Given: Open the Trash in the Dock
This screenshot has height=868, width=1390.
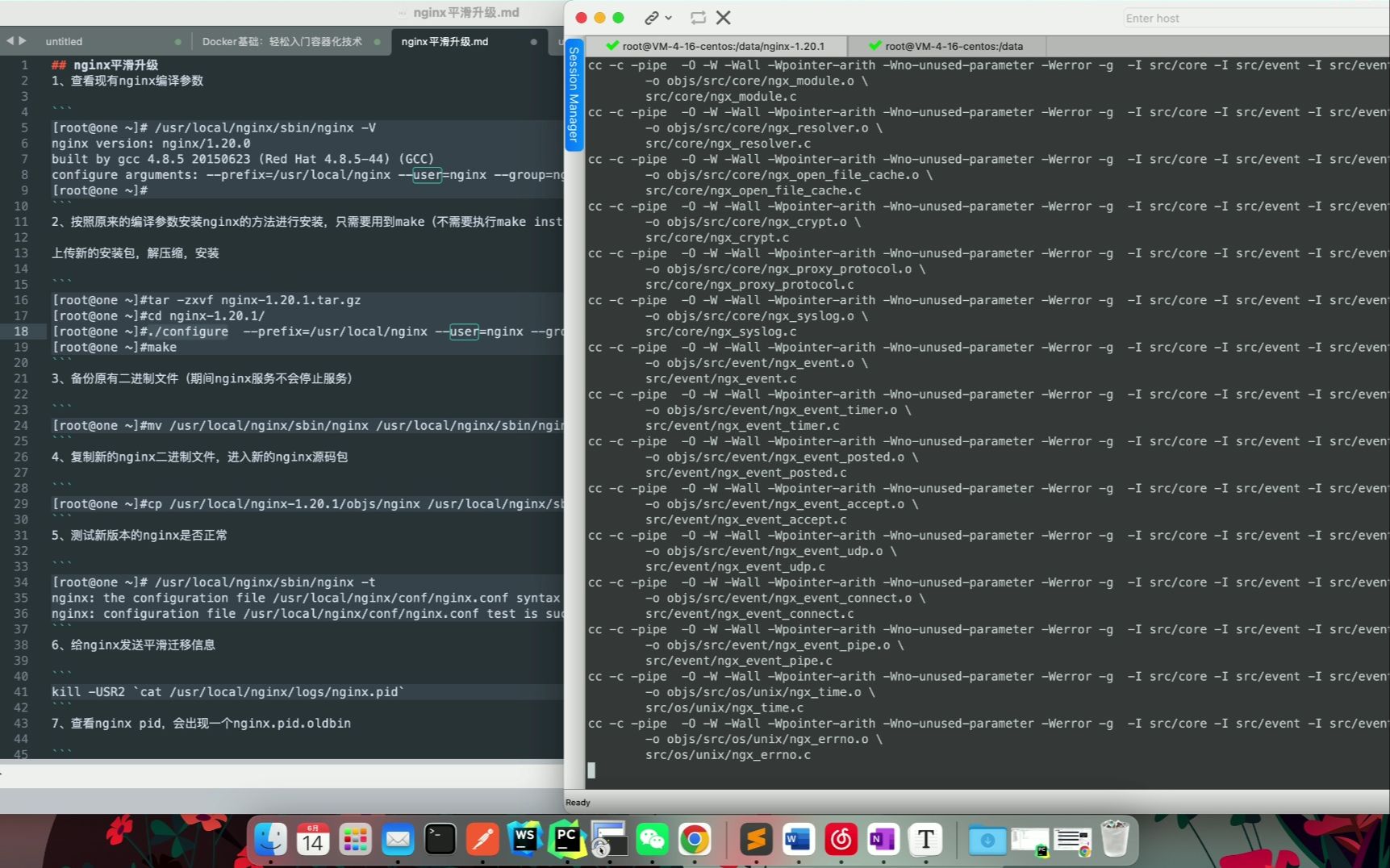Looking at the screenshot, I should (x=1115, y=839).
